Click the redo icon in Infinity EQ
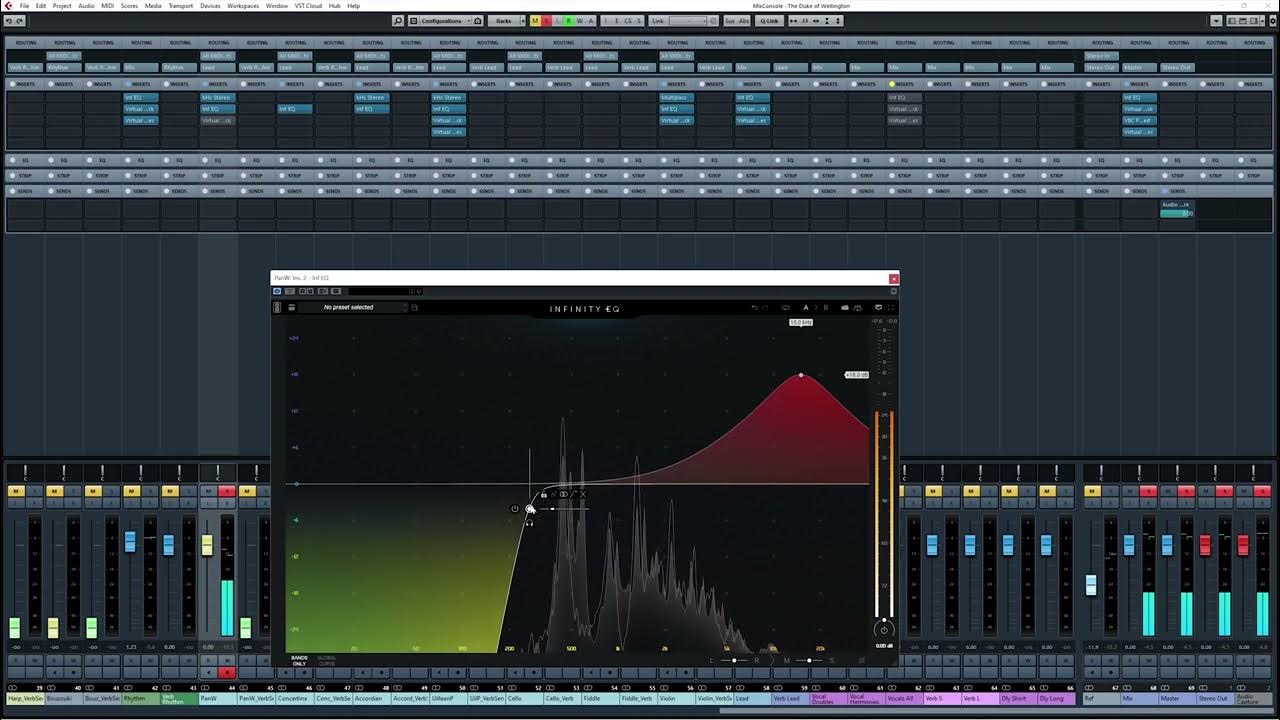This screenshot has height=720, width=1280. (x=767, y=307)
